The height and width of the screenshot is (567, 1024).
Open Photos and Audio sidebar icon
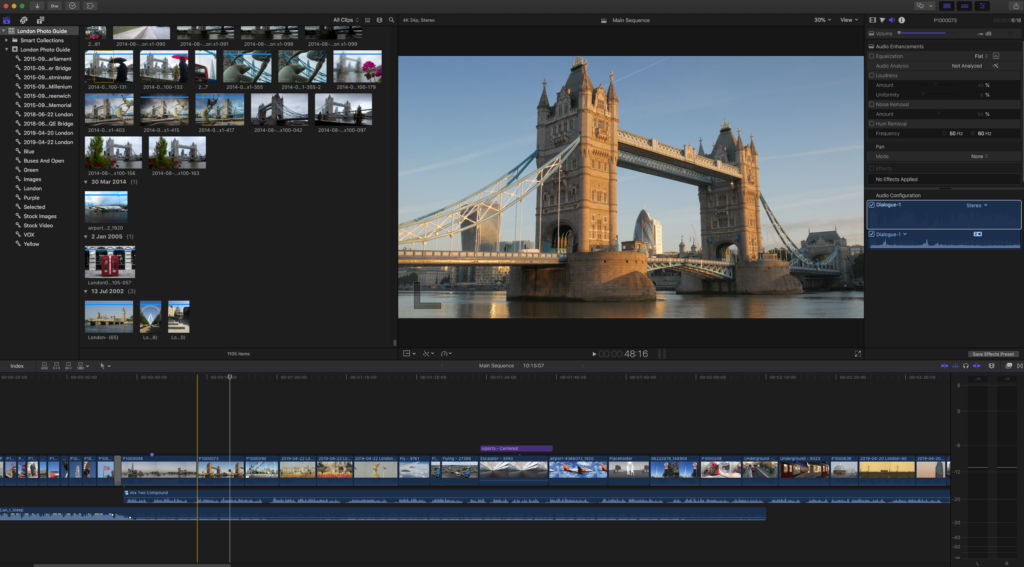[x=24, y=20]
